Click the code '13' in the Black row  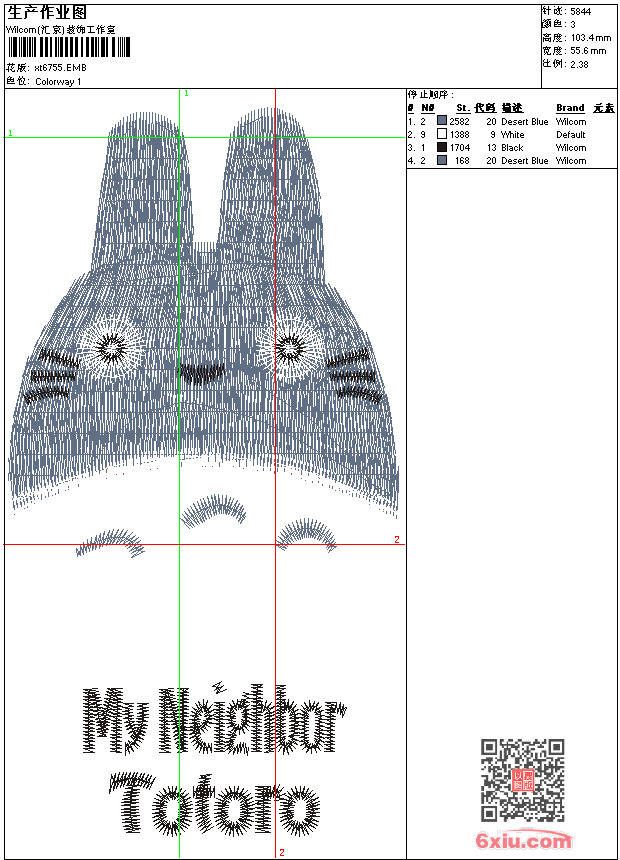492,148
